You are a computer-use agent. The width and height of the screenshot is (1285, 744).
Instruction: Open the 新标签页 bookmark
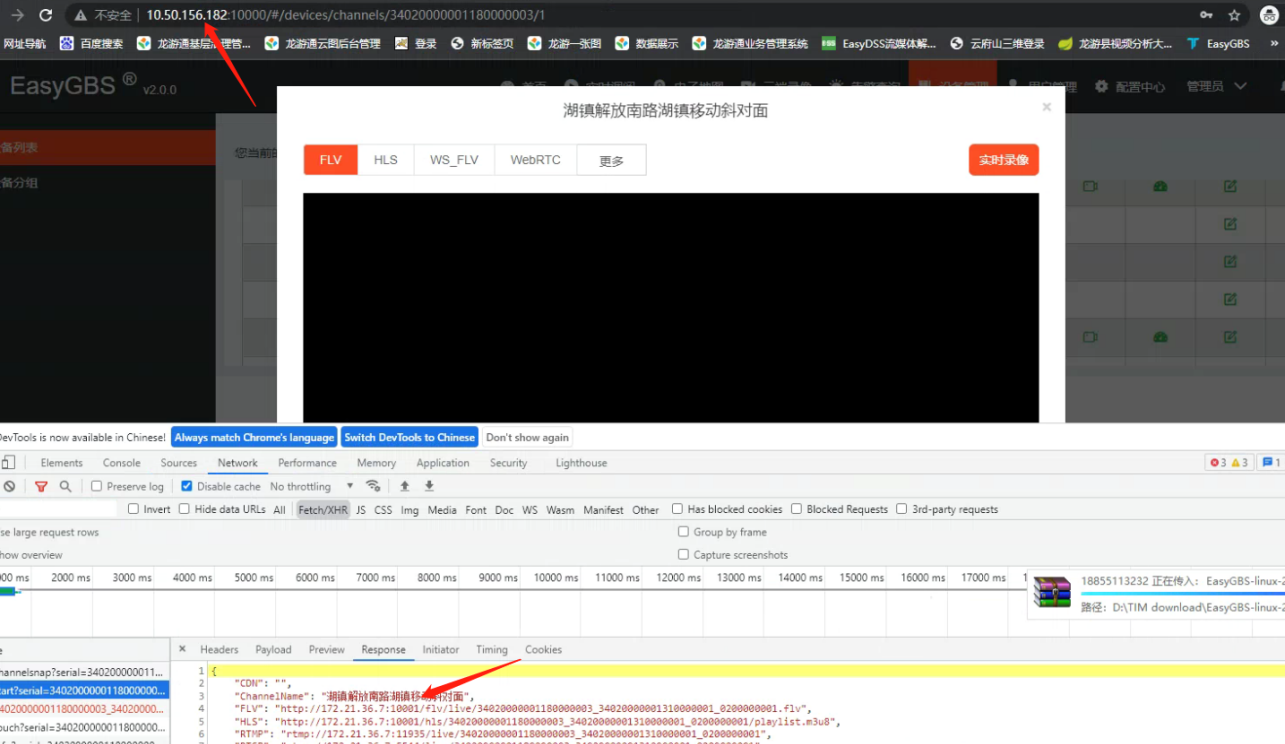pos(482,44)
